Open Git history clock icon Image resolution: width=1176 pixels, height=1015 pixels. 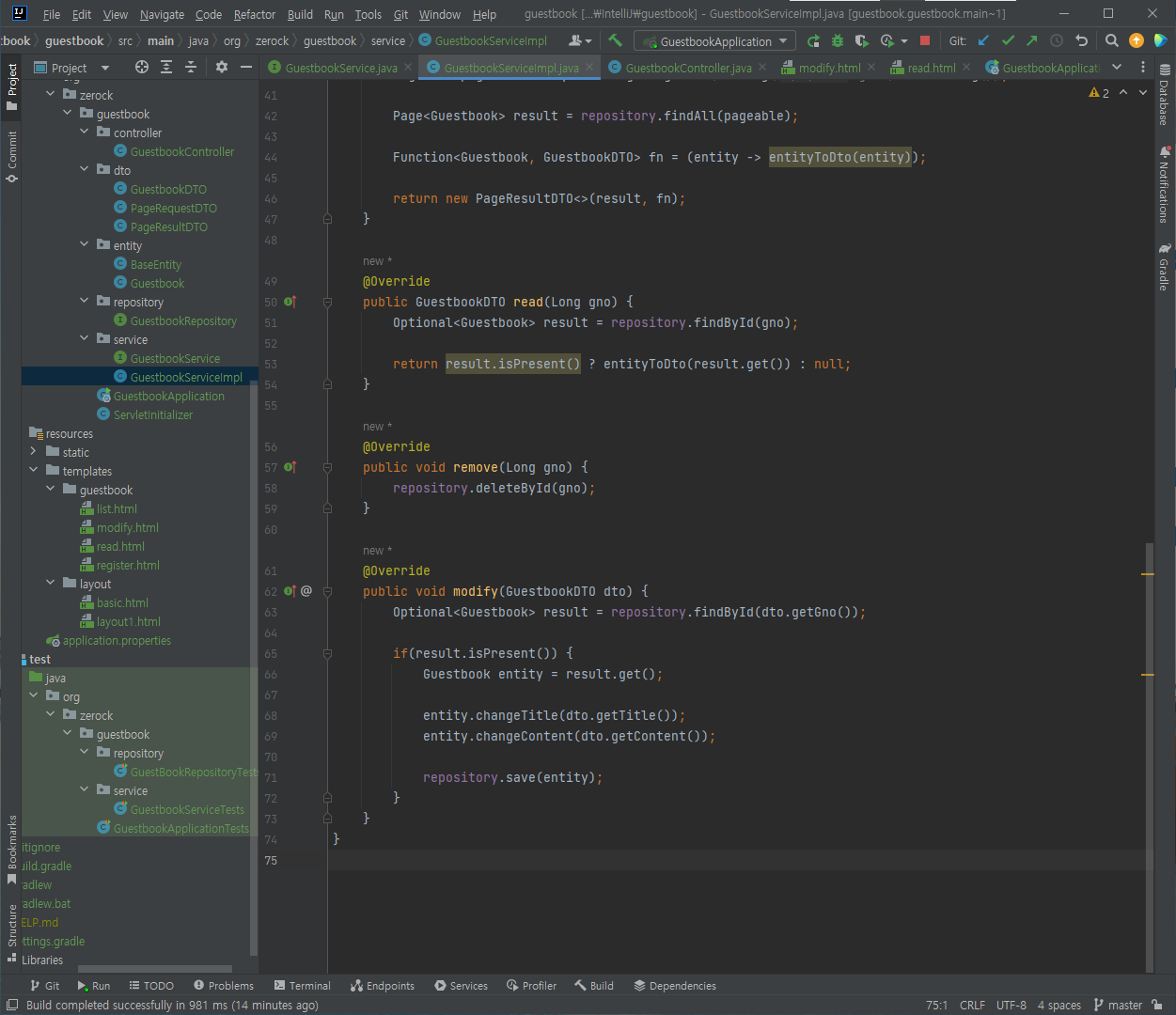[1057, 40]
